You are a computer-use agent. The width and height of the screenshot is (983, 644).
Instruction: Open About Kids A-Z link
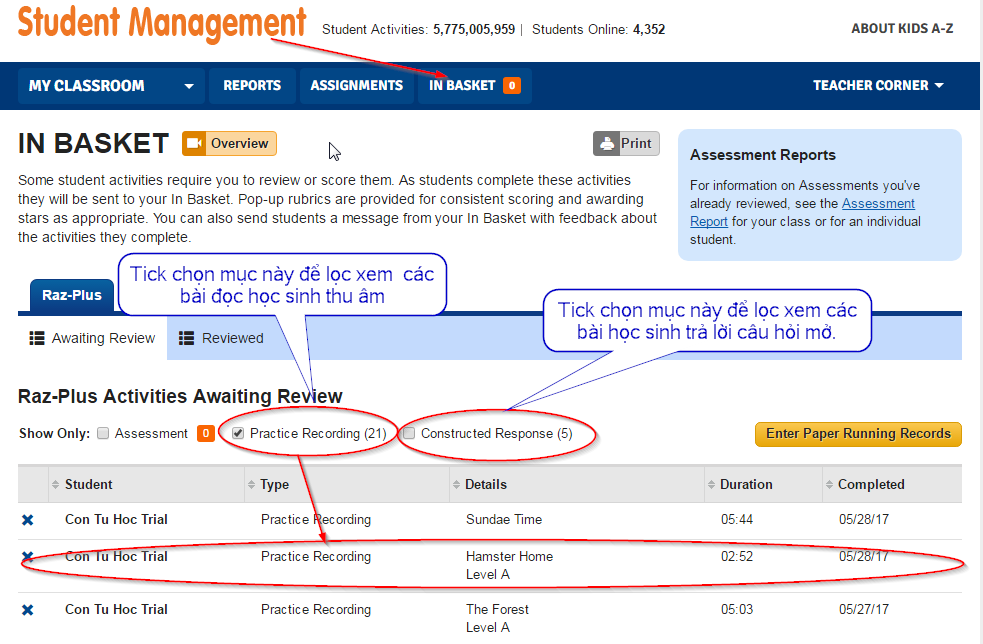pyautogui.click(x=902, y=29)
